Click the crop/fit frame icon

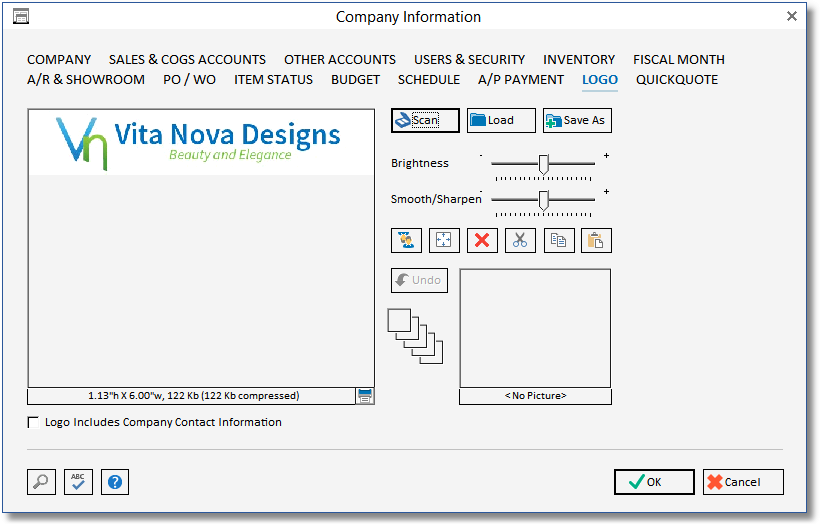click(x=444, y=240)
